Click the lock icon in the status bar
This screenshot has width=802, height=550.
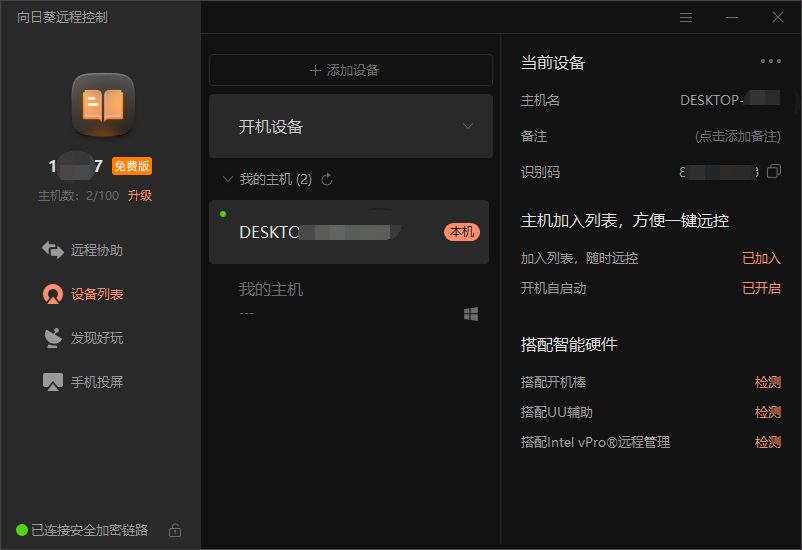click(x=175, y=530)
